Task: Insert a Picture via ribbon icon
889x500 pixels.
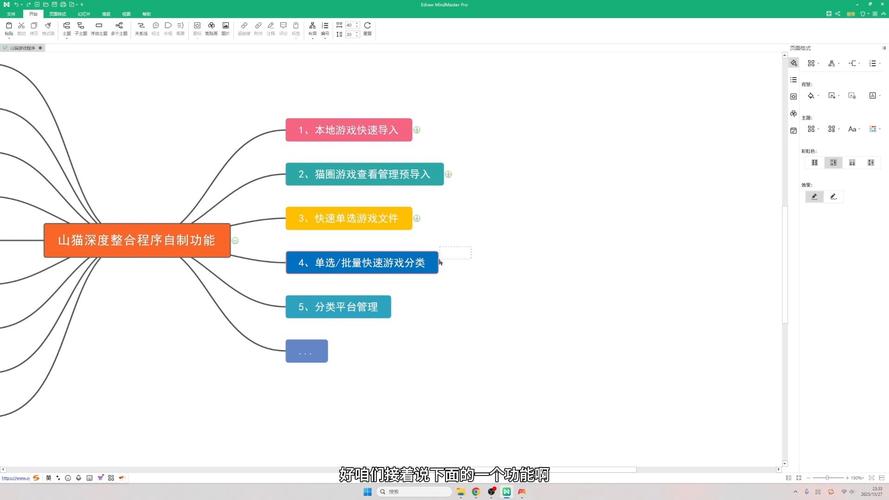Action: coord(225,26)
